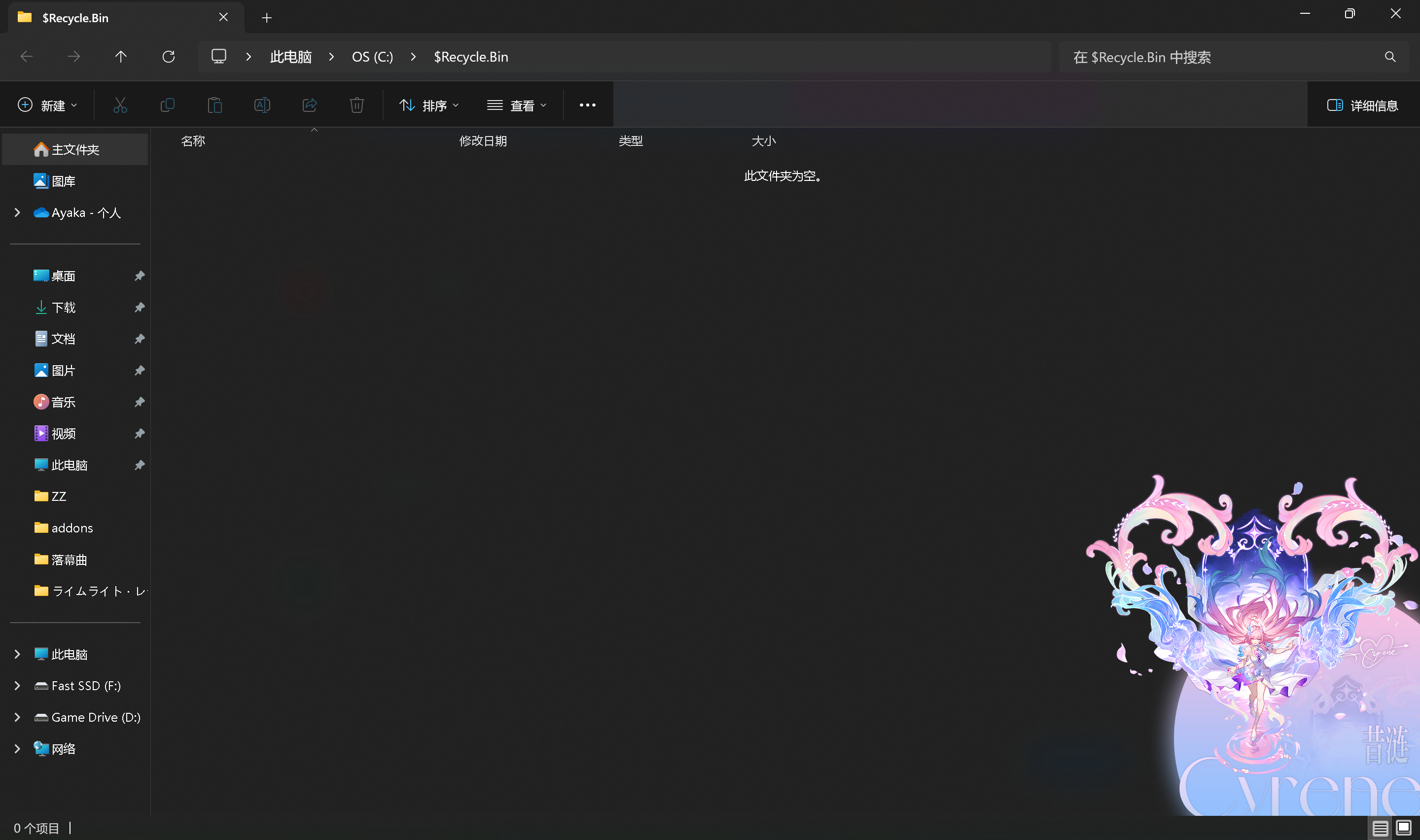Screen dimensions: 1420x840
Task: Click the Cut scissors icon
Action: pyautogui.click(x=120, y=105)
